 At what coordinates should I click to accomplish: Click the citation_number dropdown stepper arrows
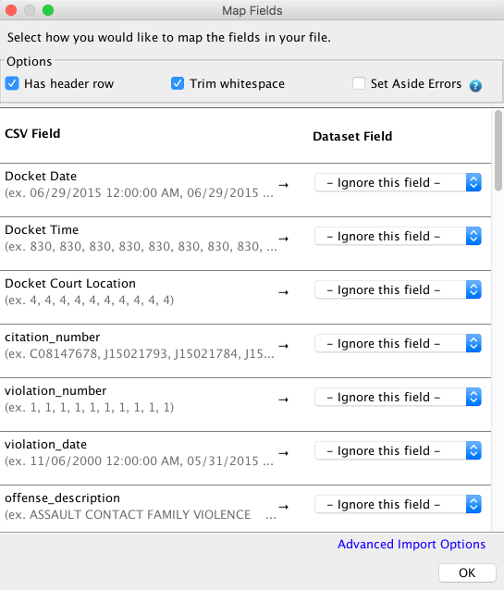(474, 344)
